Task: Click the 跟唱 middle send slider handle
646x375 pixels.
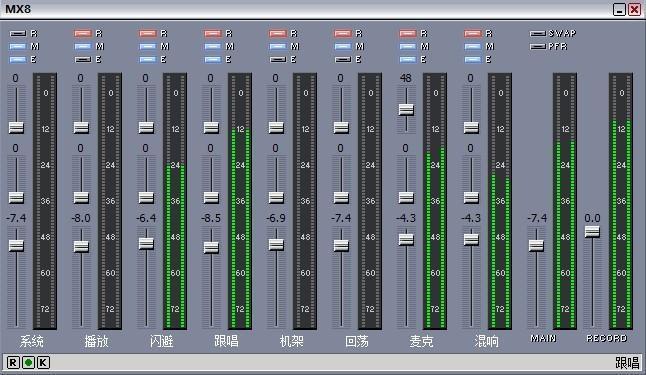Action: pyautogui.click(x=211, y=197)
